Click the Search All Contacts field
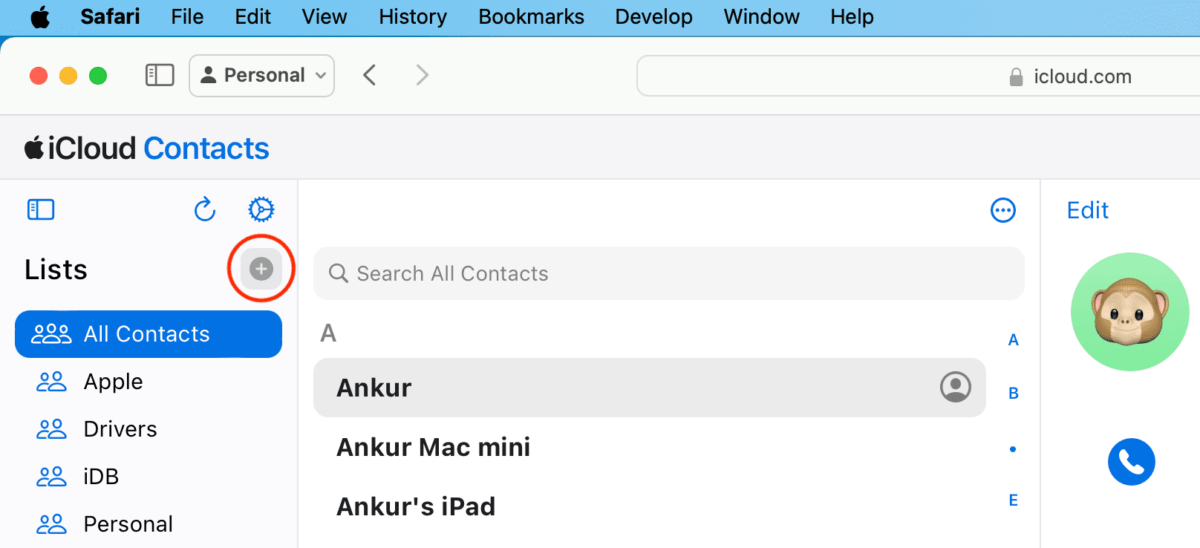 point(669,274)
